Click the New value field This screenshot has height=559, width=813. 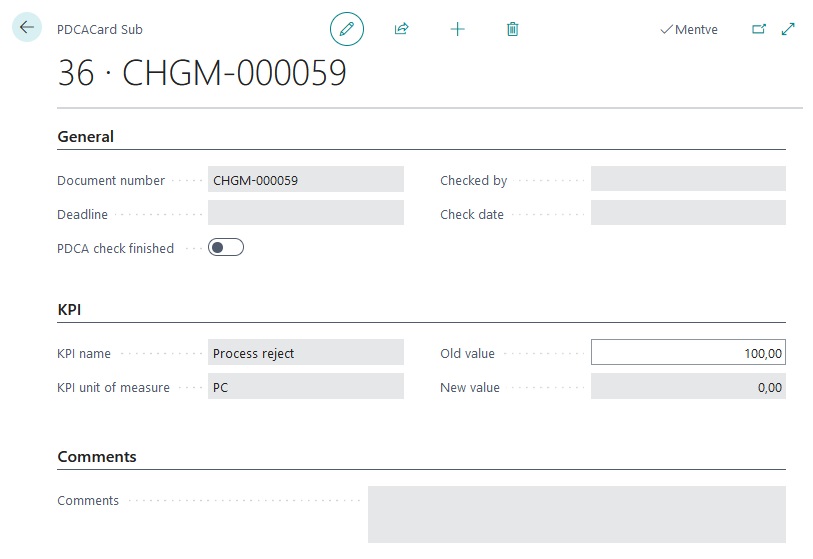tap(688, 387)
